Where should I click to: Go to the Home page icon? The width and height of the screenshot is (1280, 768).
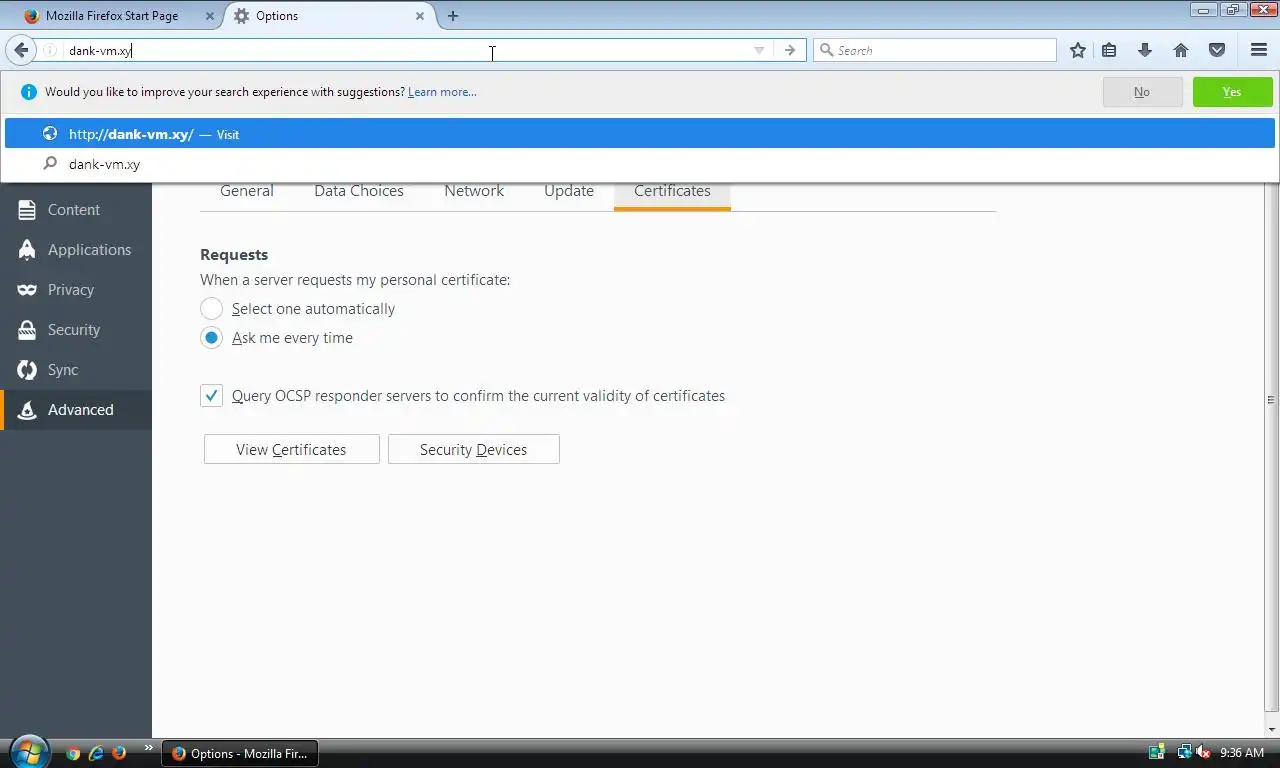[x=1181, y=50]
